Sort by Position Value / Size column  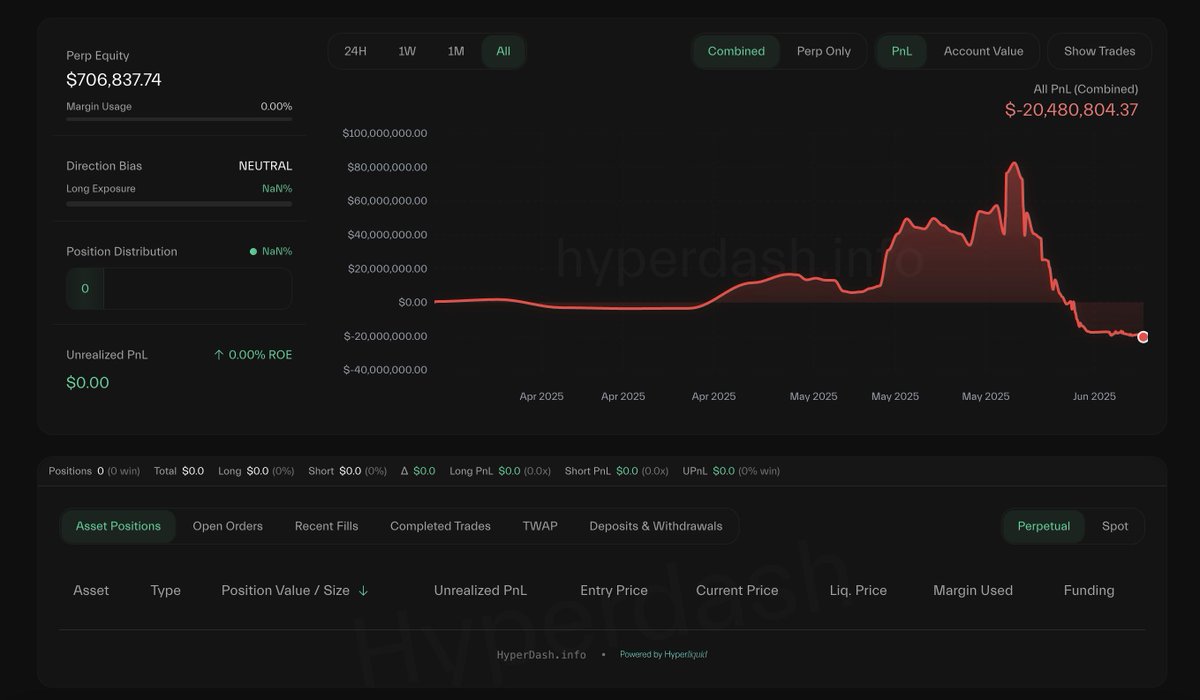click(285, 591)
